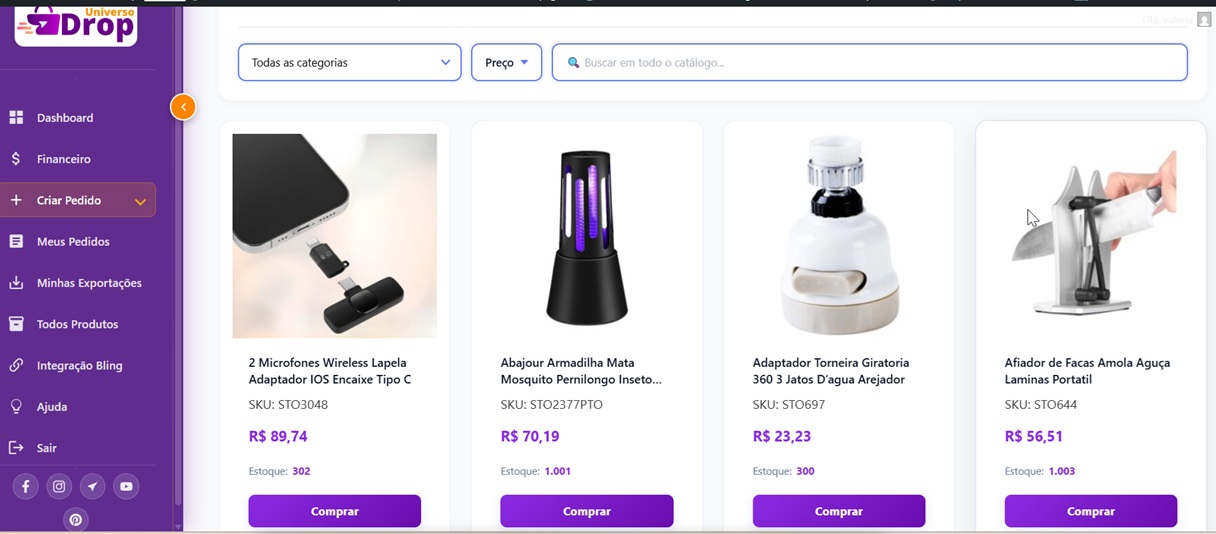The width and height of the screenshot is (1216, 534).
Task: Open the Preço sort dropdown
Action: (507, 62)
